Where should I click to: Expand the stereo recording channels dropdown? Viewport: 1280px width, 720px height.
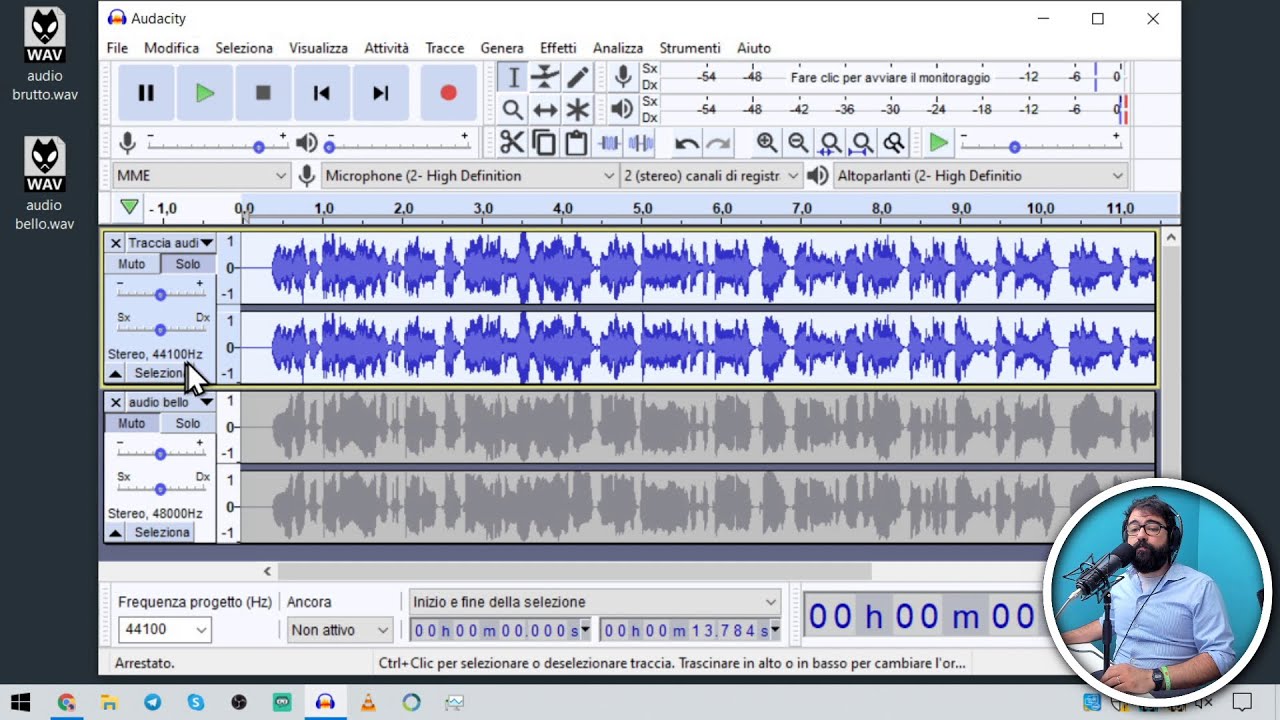pyautogui.click(x=711, y=176)
